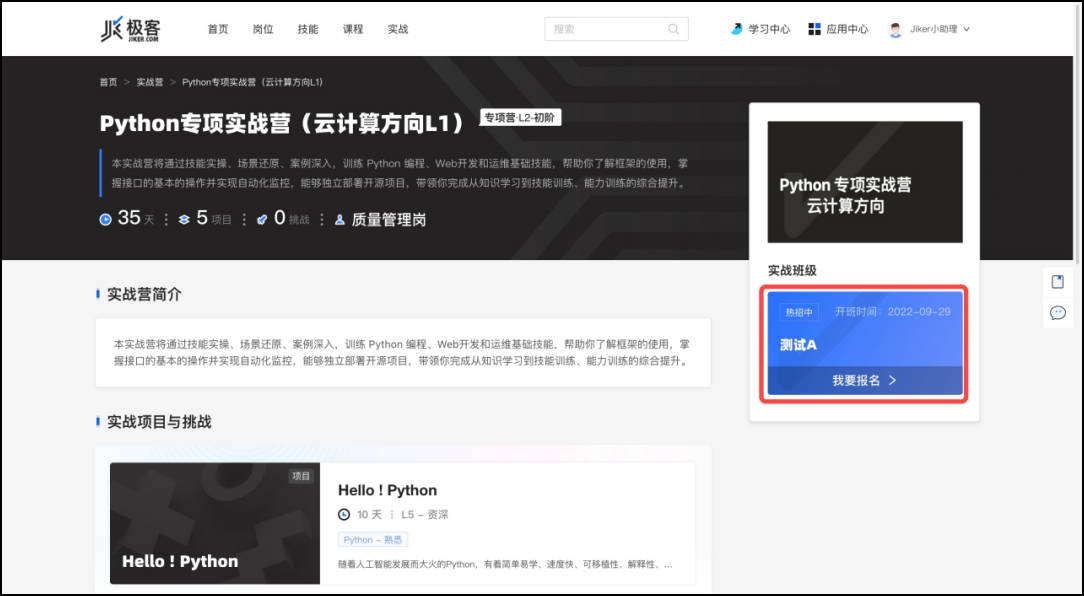1084x596 pixels.
Task: Click the search magnifier icon
Action: (x=674, y=29)
